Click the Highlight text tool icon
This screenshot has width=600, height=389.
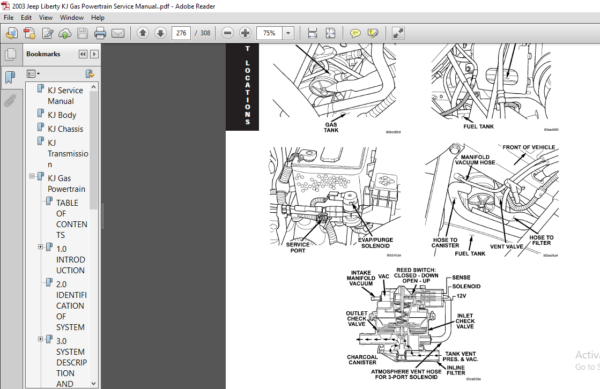(373, 34)
